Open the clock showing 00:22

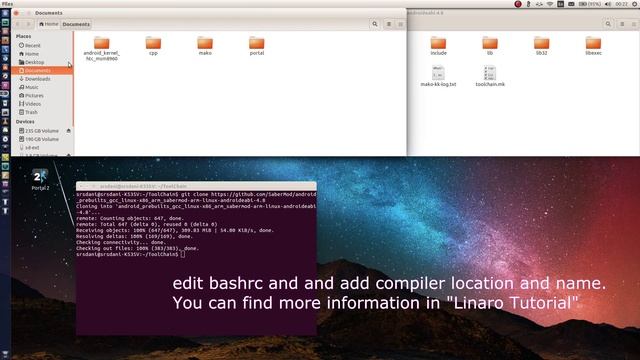(621, 4)
